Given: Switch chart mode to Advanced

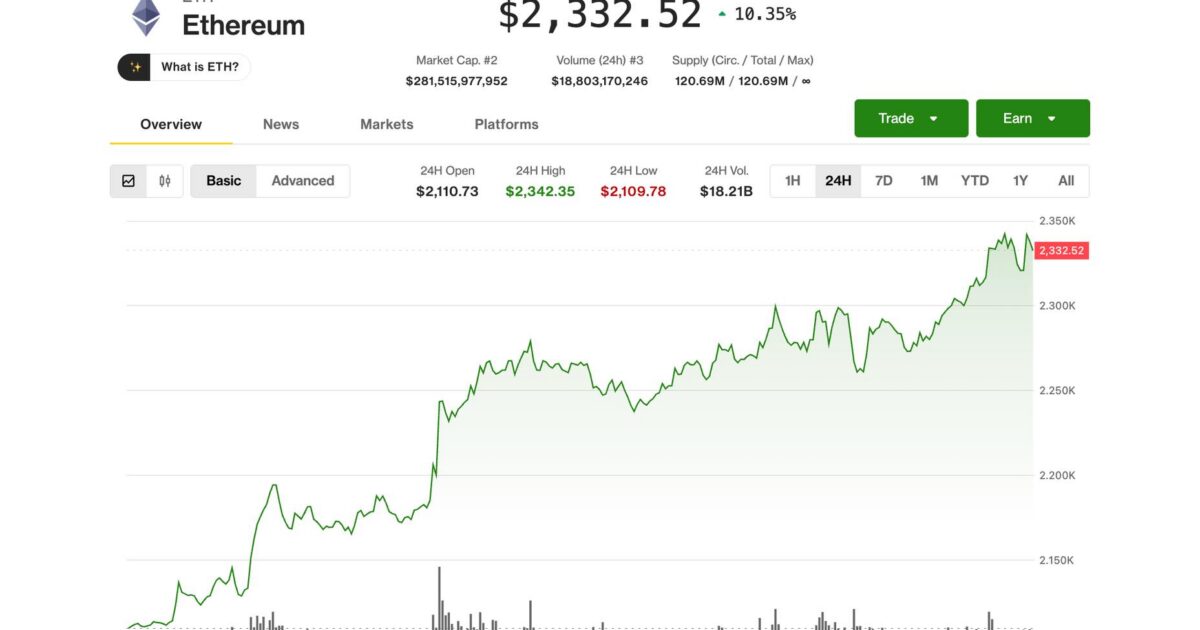Looking at the screenshot, I should click(303, 181).
